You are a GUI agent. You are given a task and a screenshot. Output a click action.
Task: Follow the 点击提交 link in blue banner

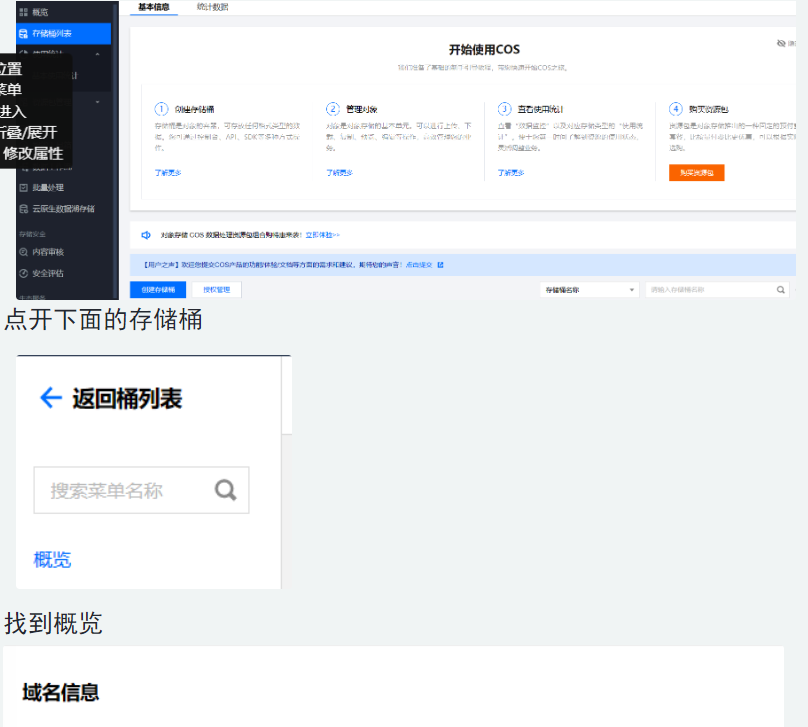point(419,265)
